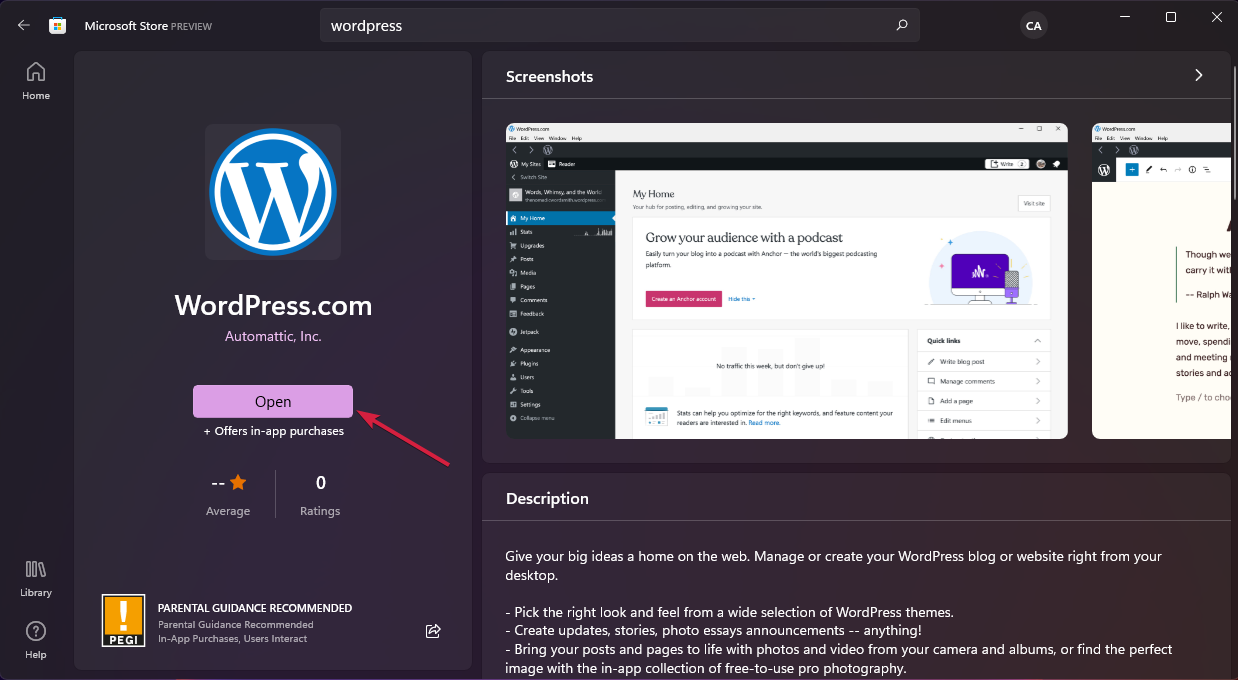Click the Microsoft Store PREVIEW title
The height and width of the screenshot is (680, 1238).
click(x=148, y=26)
